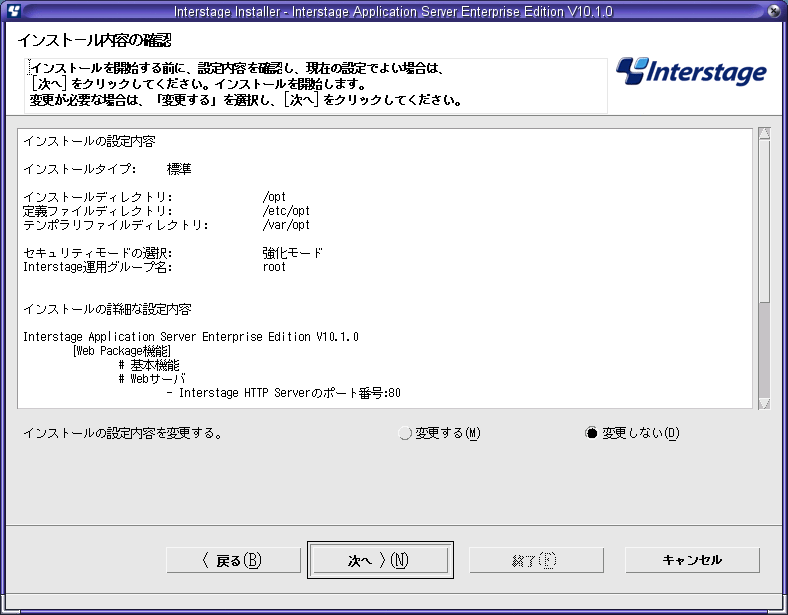
Task: Click the Interstage Application Server Enterprise Edition V10.1.0 line
Action: click(x=191, y=337)
